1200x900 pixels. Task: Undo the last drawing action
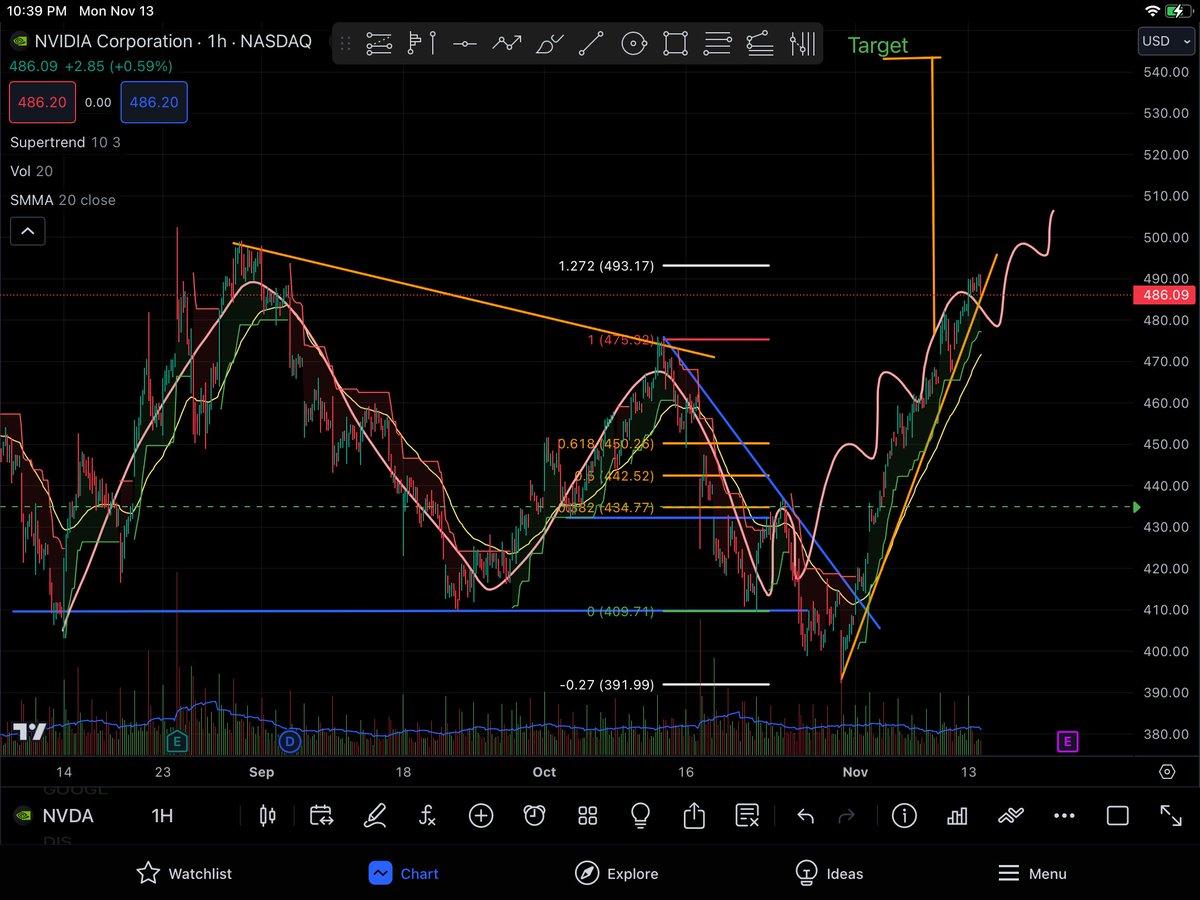pyautogui.click(x=806, y=816)
